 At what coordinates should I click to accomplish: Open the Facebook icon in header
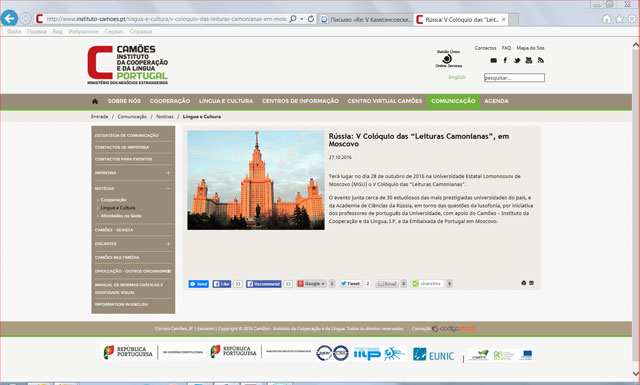(x=505, y=60)
